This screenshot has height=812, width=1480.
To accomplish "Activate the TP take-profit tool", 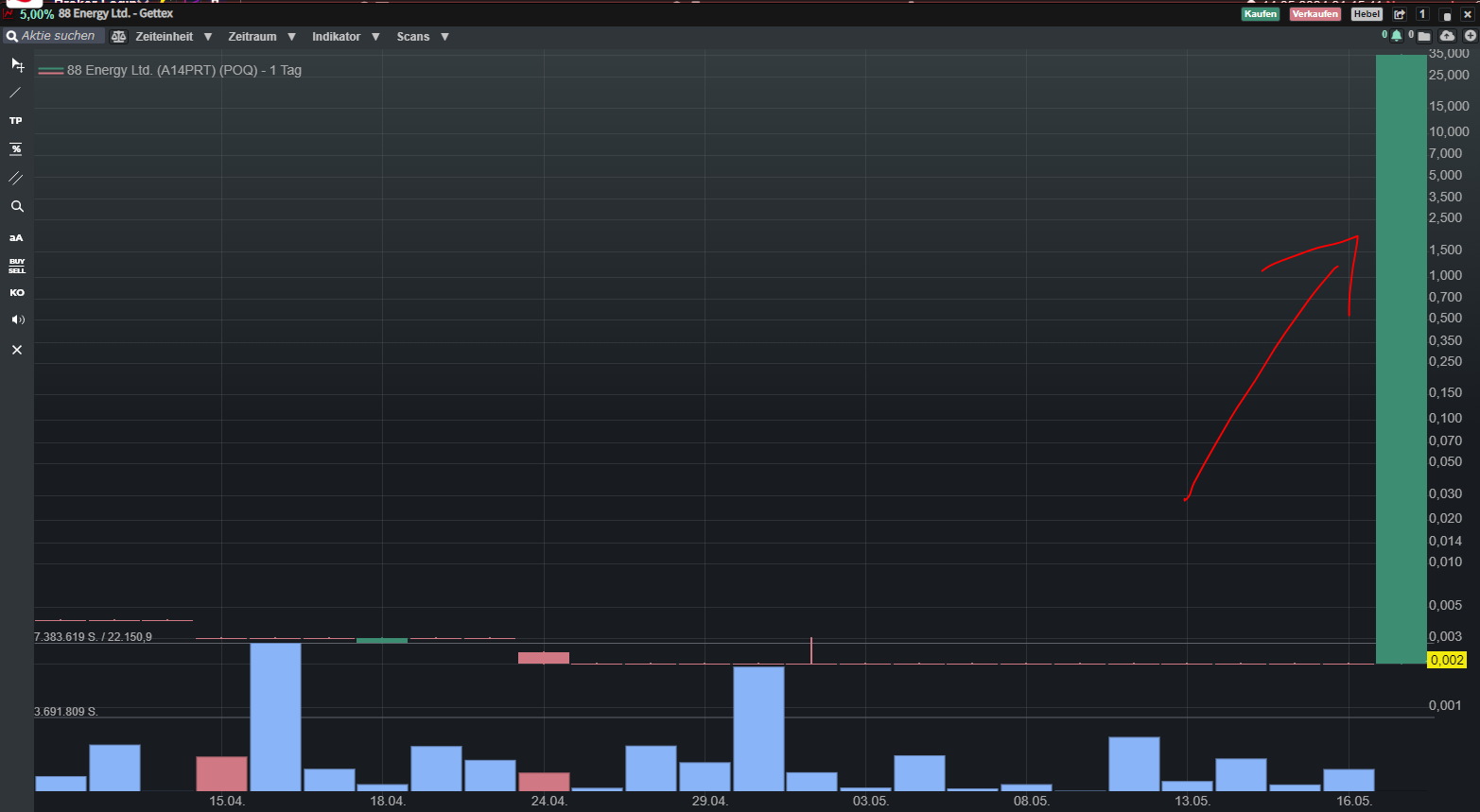I will point(16,121).
